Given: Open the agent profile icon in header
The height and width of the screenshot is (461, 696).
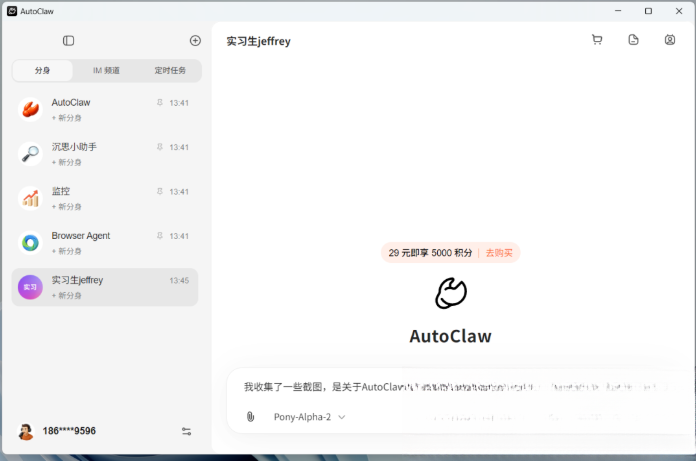Looking at the screenshot, I should click(670, 40).
